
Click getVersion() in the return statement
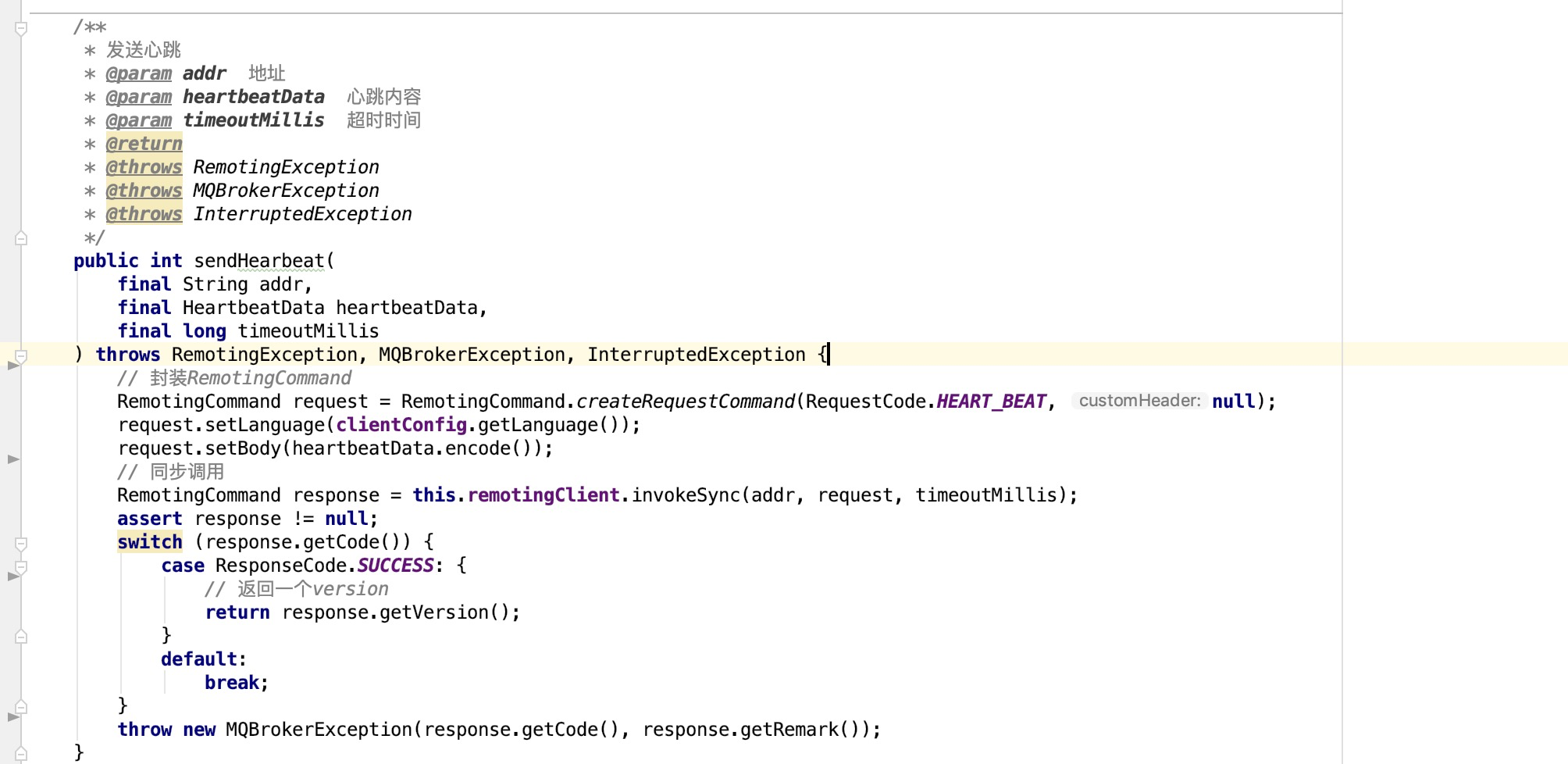(444, 612)
